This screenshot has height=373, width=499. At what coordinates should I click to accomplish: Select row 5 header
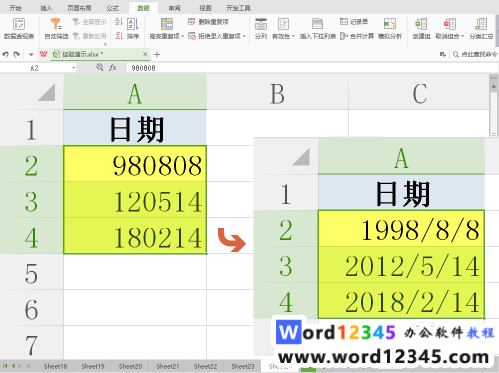click(x=31, y=273)
